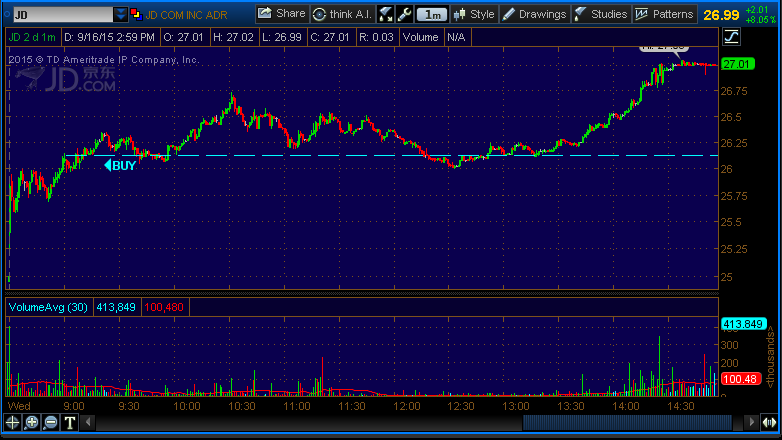This screenshot has height=440, width=782.
Task: Zoom in using the plus magnifier icon
Action: (x=32, y=423)
